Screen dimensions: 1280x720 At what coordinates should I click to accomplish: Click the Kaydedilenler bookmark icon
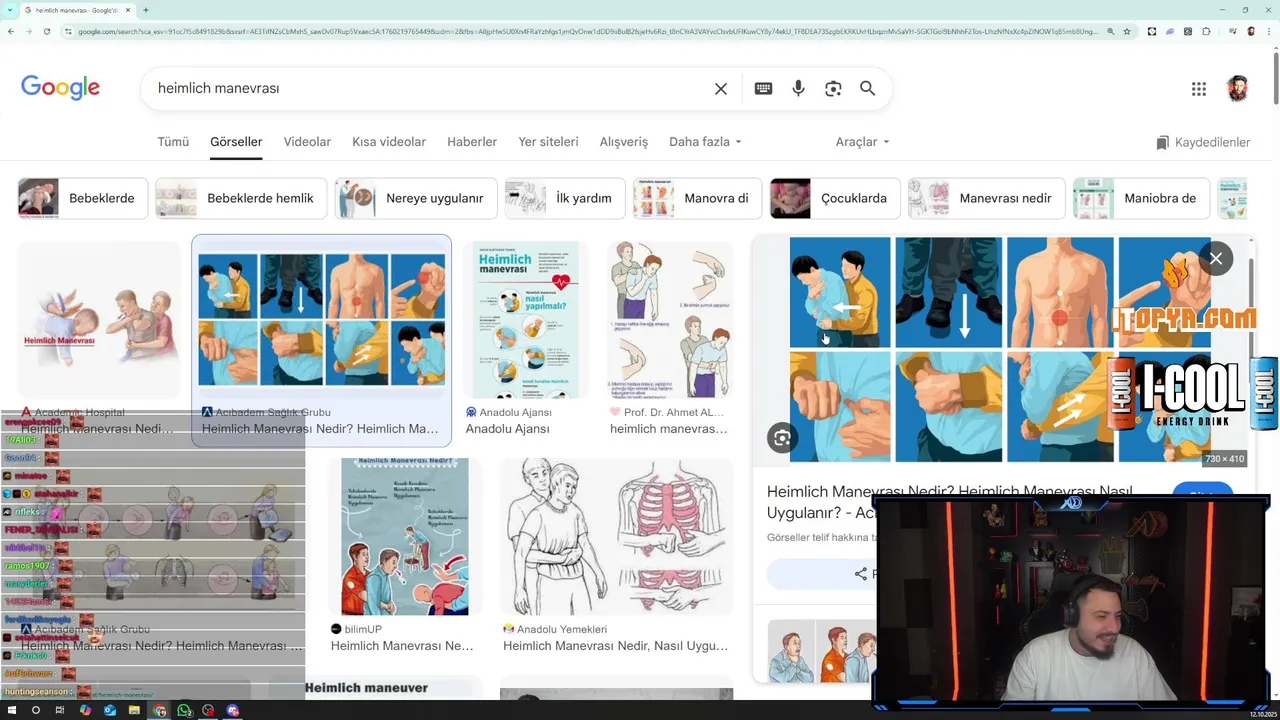click(1162, 142)
